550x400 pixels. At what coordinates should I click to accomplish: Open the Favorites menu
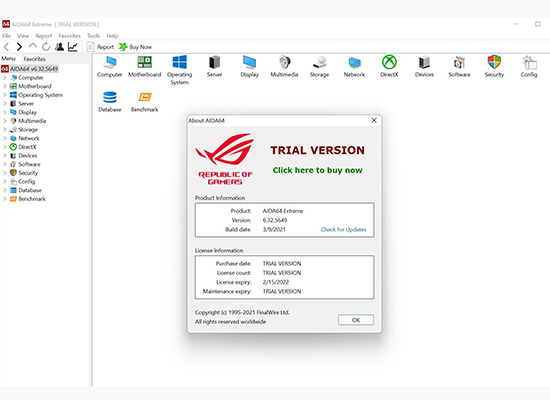pos(69,36)
